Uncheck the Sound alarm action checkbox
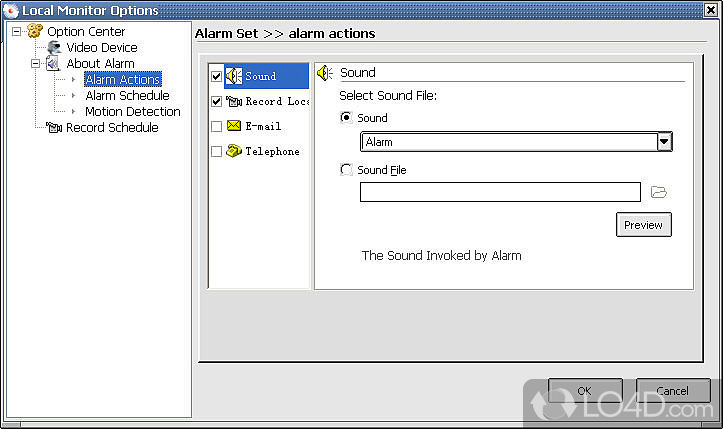The width and height of the screenshot is (723, 429). point(216,76)
